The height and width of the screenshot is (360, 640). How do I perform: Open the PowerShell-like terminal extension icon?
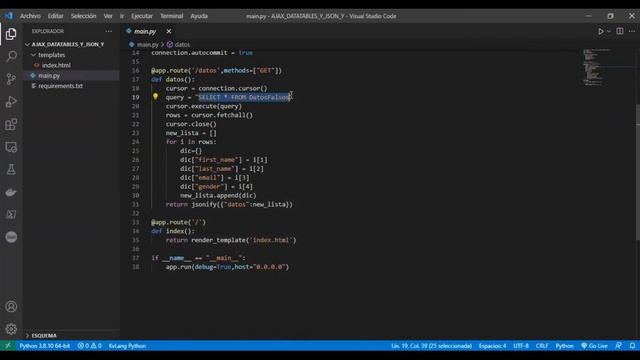11,215
